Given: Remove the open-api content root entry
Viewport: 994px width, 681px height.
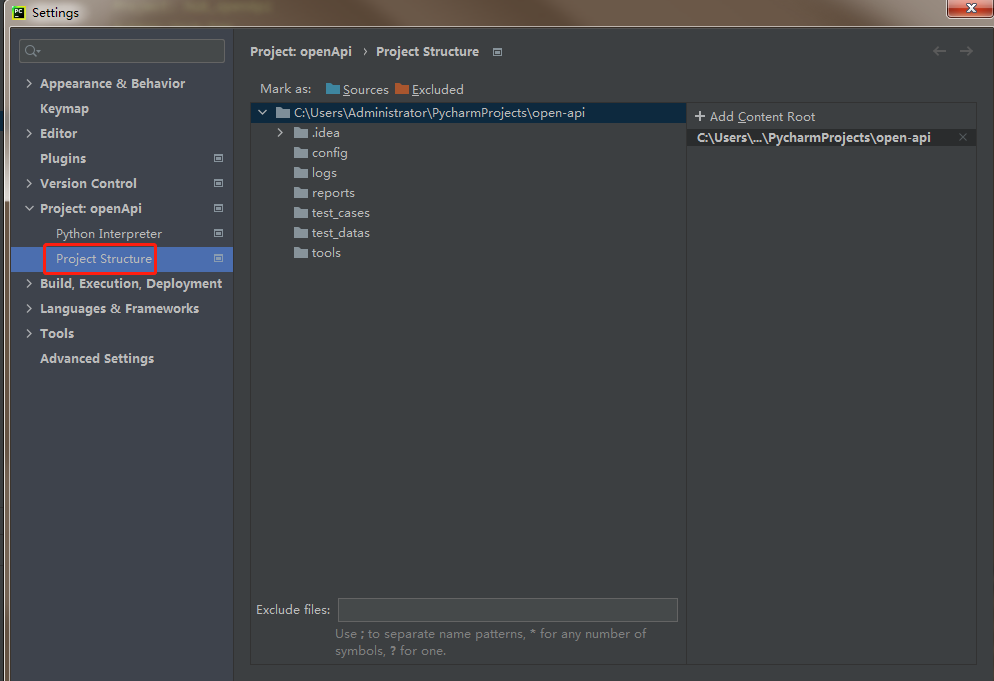Looking at the screenshot, I should [x=963, y=137].
